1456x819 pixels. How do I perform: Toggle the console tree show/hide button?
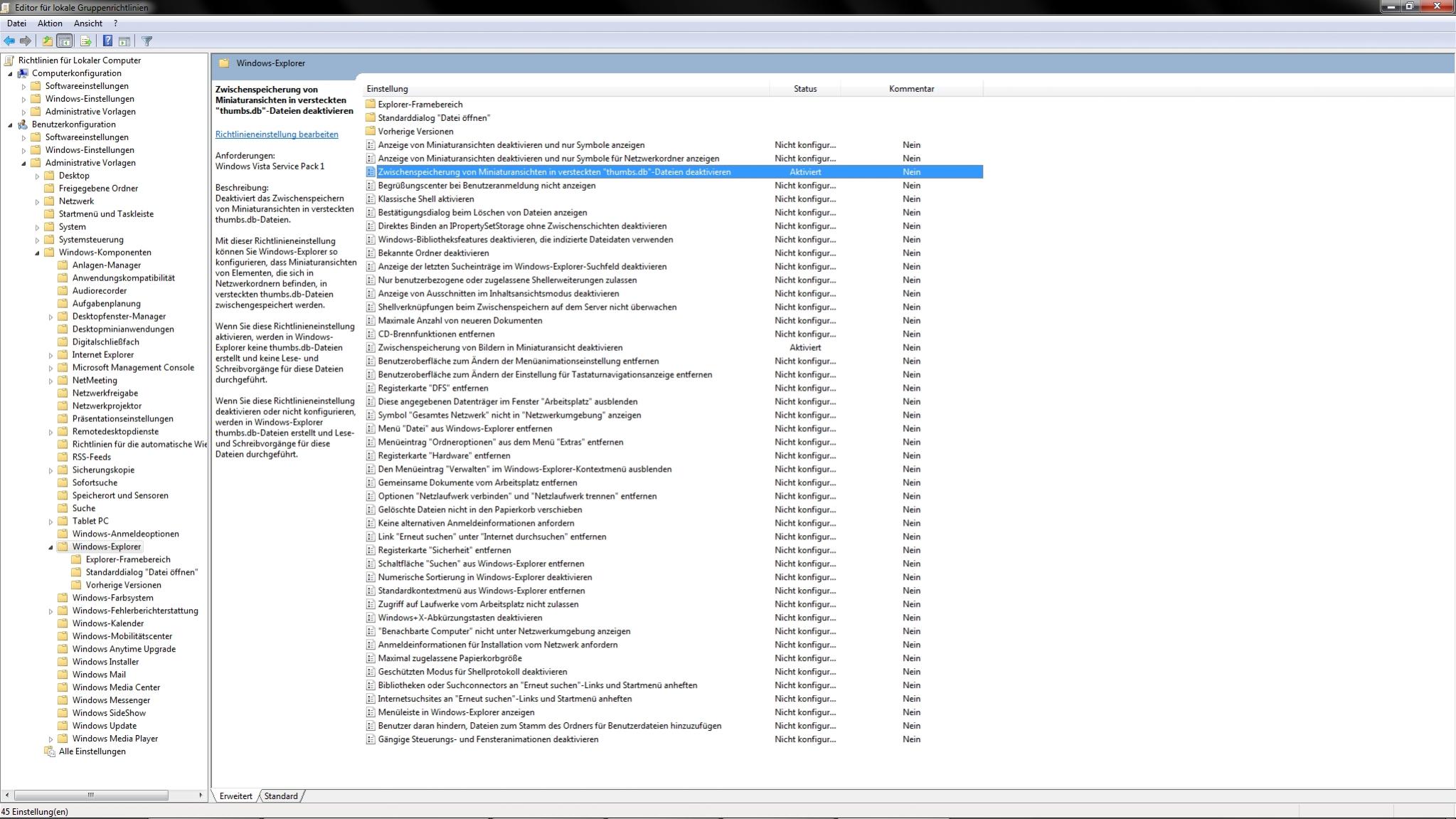(64, 41)
